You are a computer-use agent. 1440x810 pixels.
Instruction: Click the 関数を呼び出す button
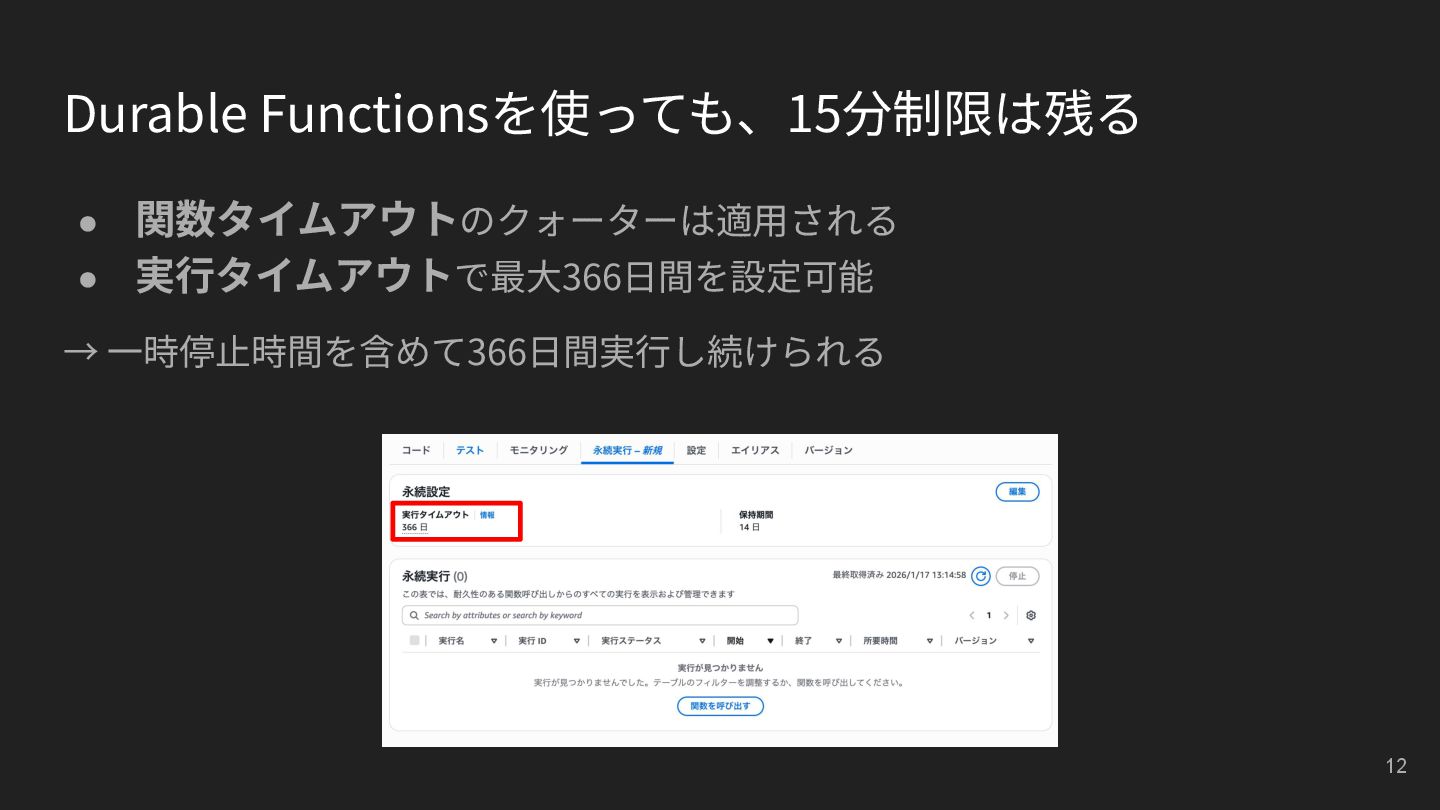coord(720,706)
